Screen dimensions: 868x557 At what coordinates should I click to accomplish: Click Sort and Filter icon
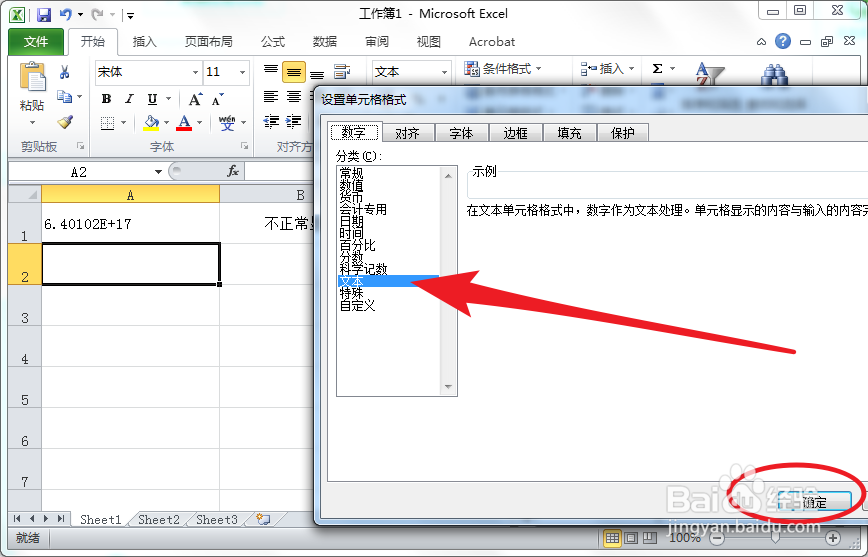pyautogui.click(x=709, y=73)
